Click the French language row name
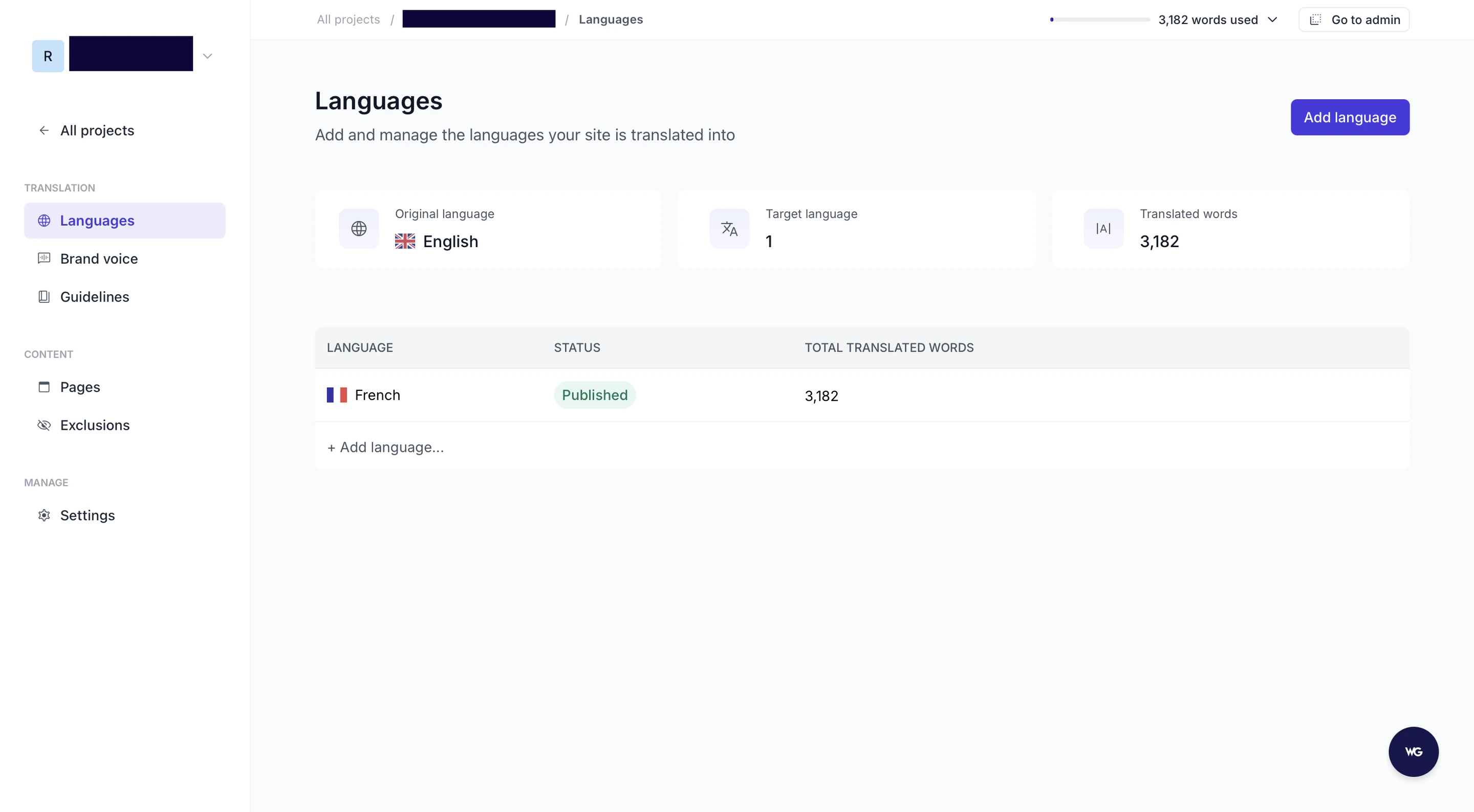The image size is (1474, 812). pos(377,395)
